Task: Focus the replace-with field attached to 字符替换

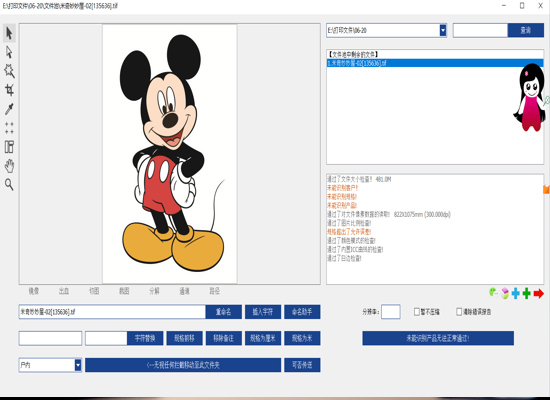Action: coord(106,338)
